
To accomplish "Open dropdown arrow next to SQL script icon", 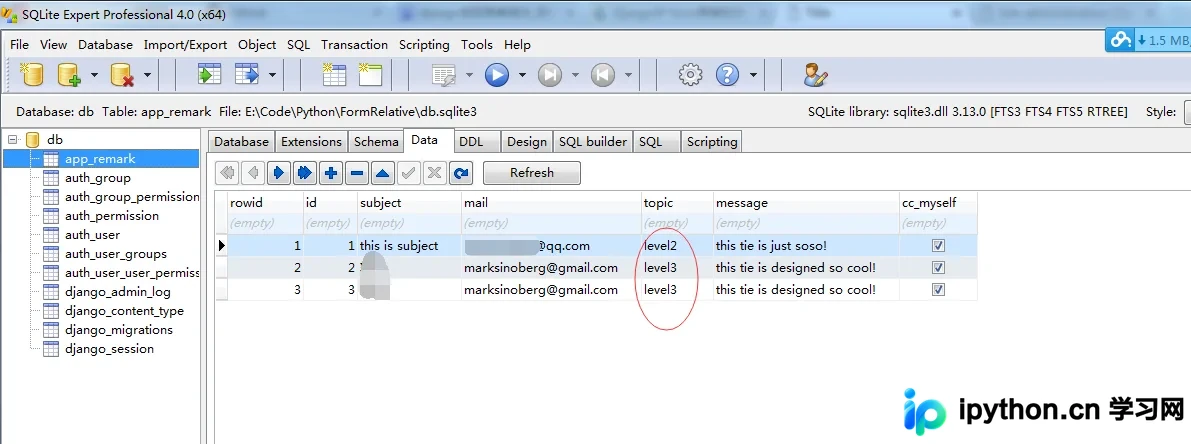I will point(469,74).
